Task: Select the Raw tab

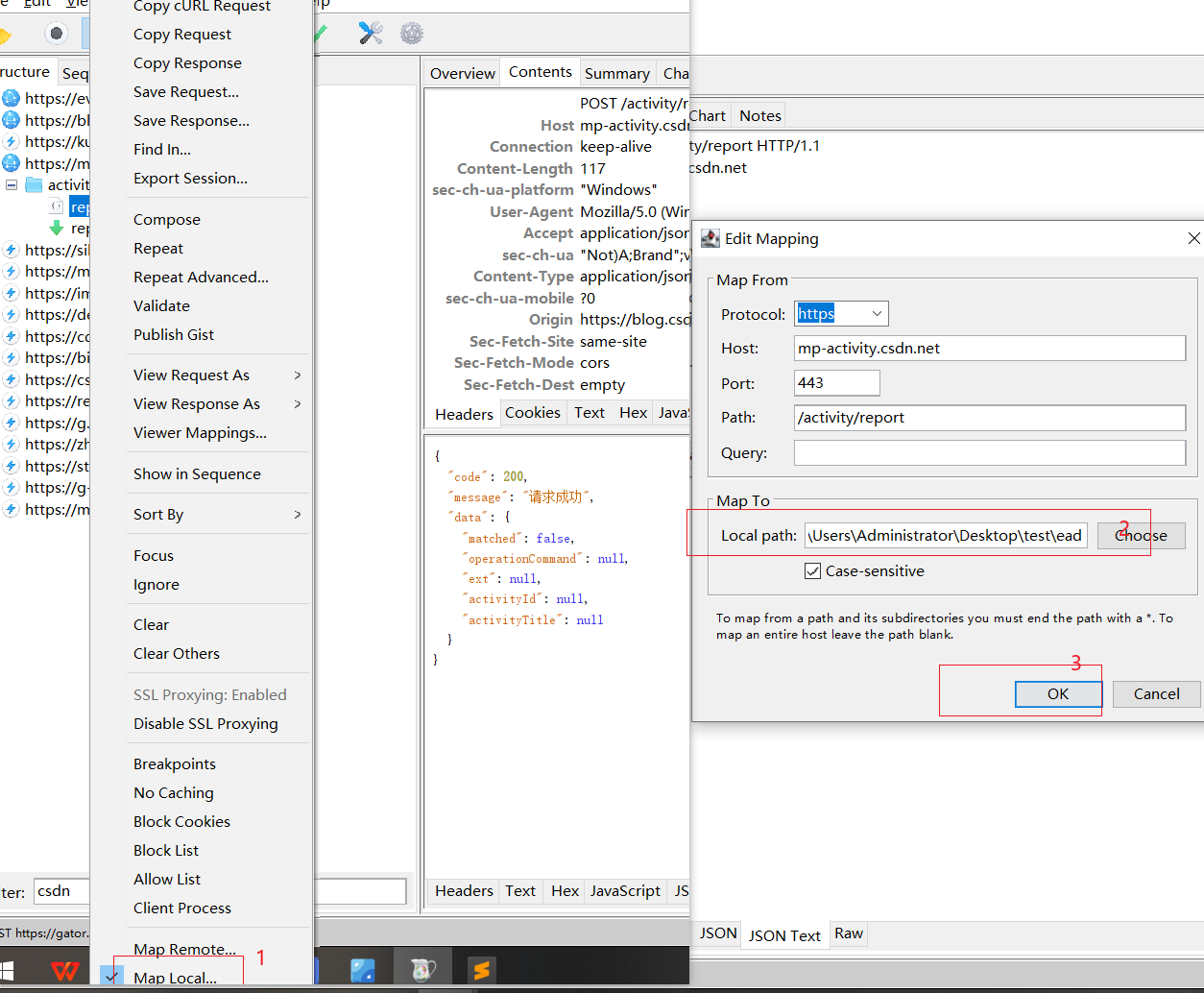Action: tap(849, 933)
